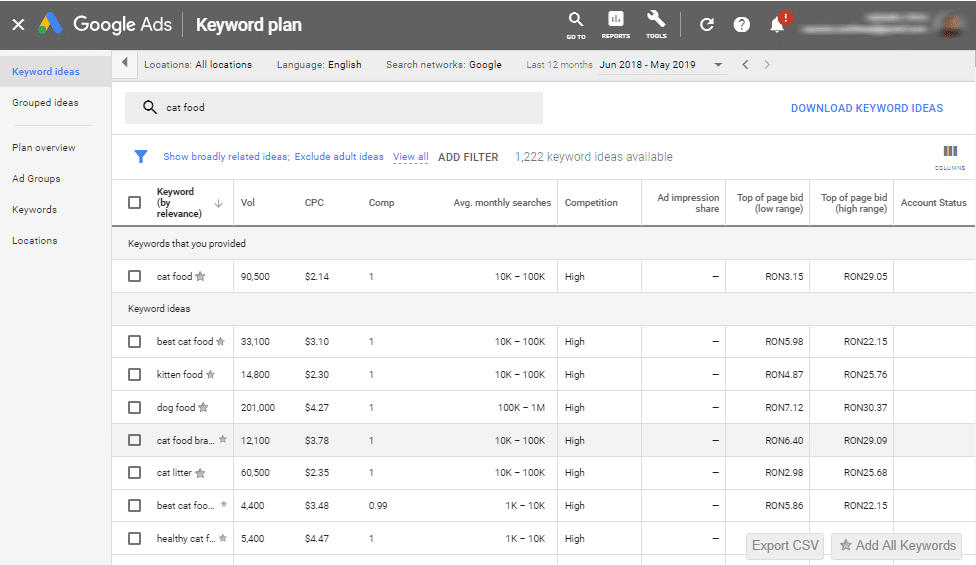This screenshot has height=565, width=976.
Task: Click the Google Ads logo
Action: (50, 24)
